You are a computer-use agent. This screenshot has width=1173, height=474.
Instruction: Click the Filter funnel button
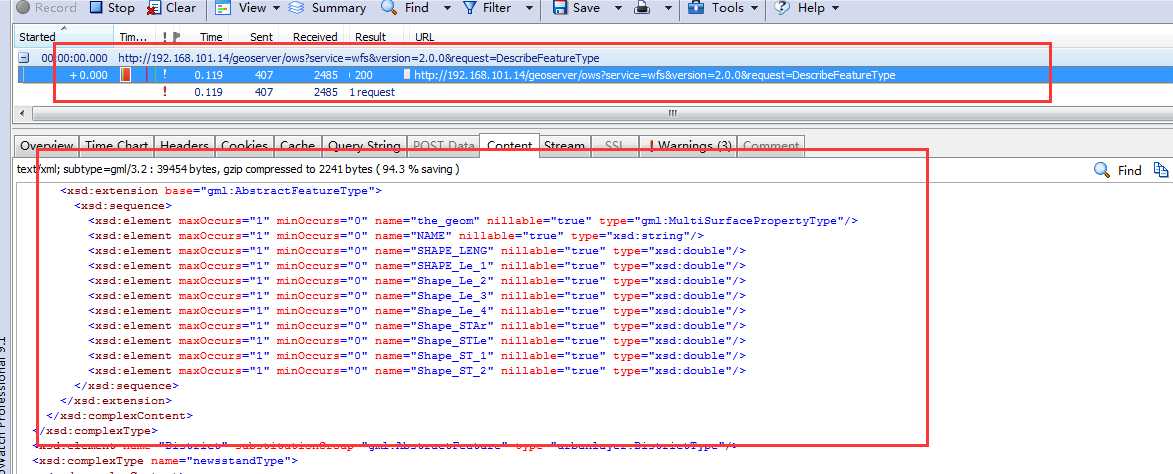487,7
